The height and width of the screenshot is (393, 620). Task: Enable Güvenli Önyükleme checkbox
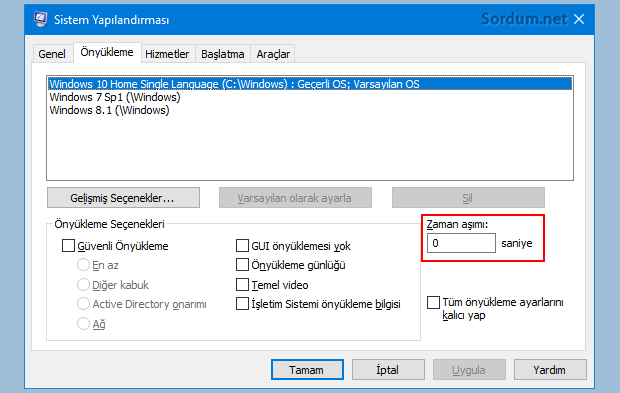point(68,246)
